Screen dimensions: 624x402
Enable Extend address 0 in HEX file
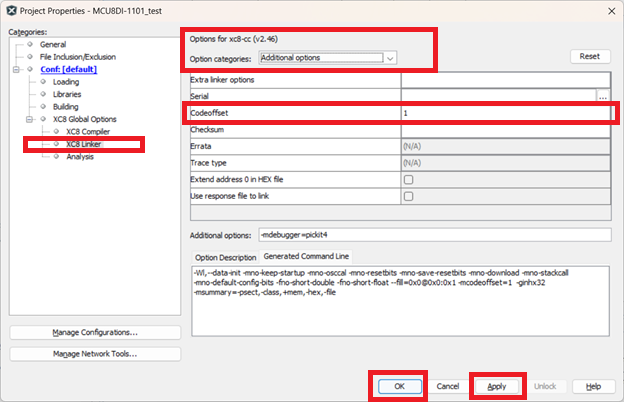coord(407,179)
